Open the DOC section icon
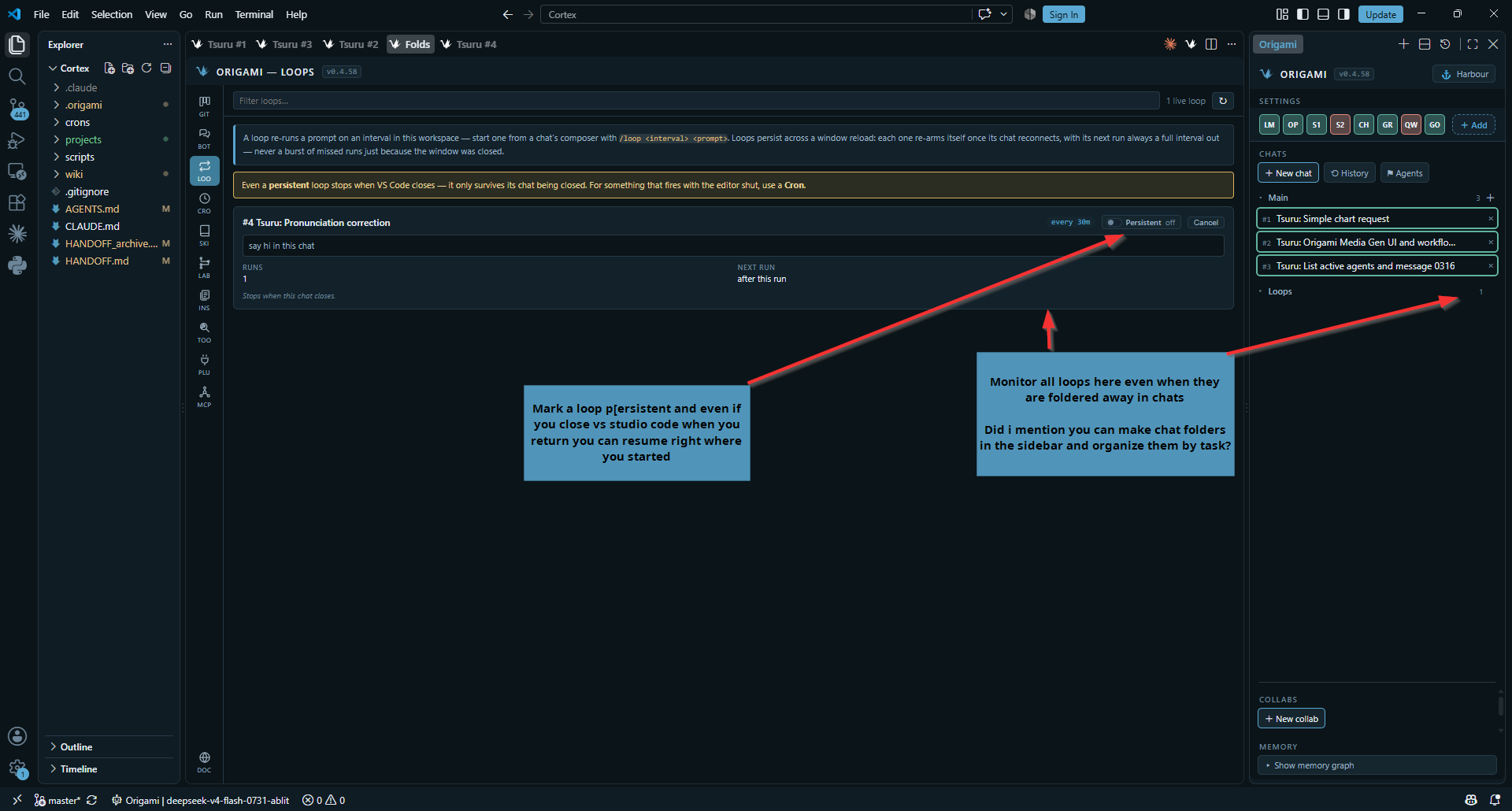 (204, 762)
